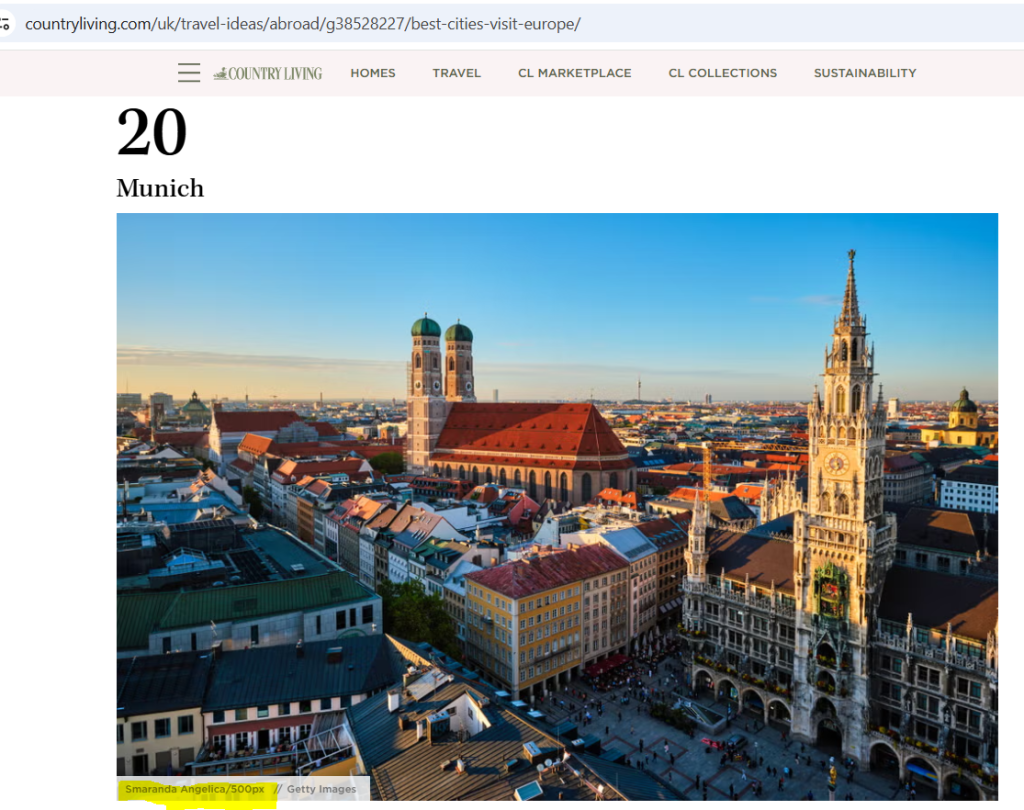Open the HOMES section

click(x=373, y=73)
